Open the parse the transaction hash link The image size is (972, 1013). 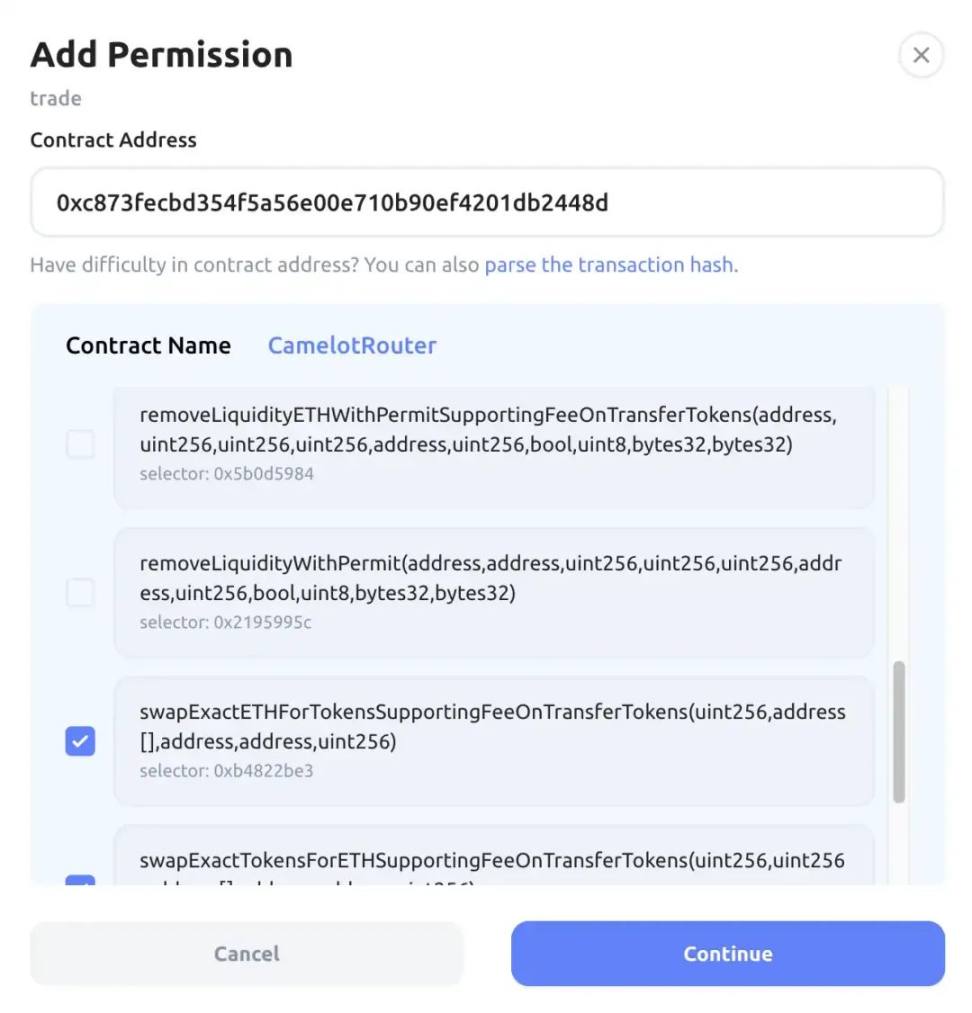coord(609,266)
